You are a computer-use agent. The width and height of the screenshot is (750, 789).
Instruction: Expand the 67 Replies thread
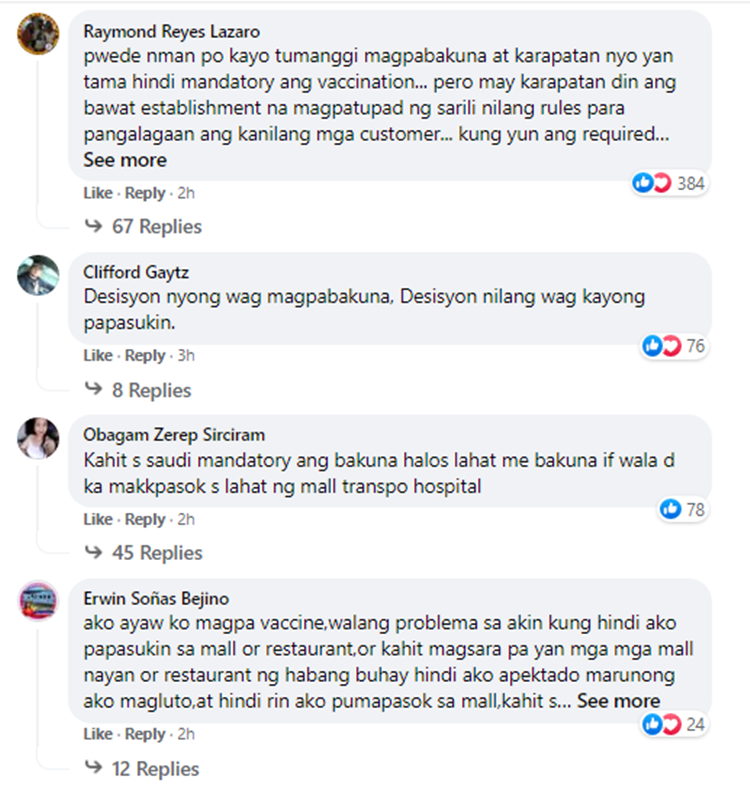coord(143,226)
